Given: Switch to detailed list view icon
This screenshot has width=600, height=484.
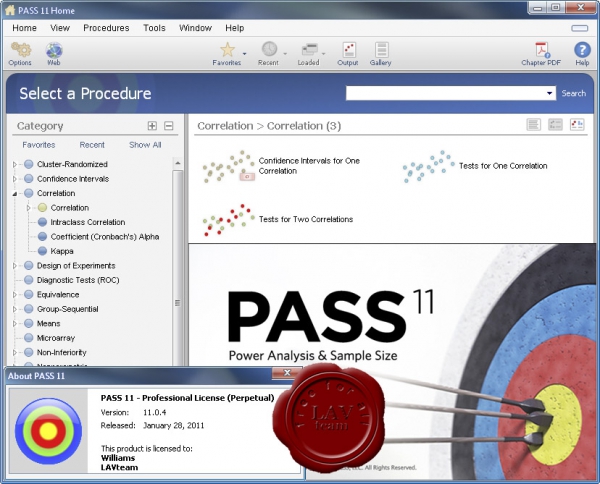Looking at the screenshot, I should click(x=555, y=124).
